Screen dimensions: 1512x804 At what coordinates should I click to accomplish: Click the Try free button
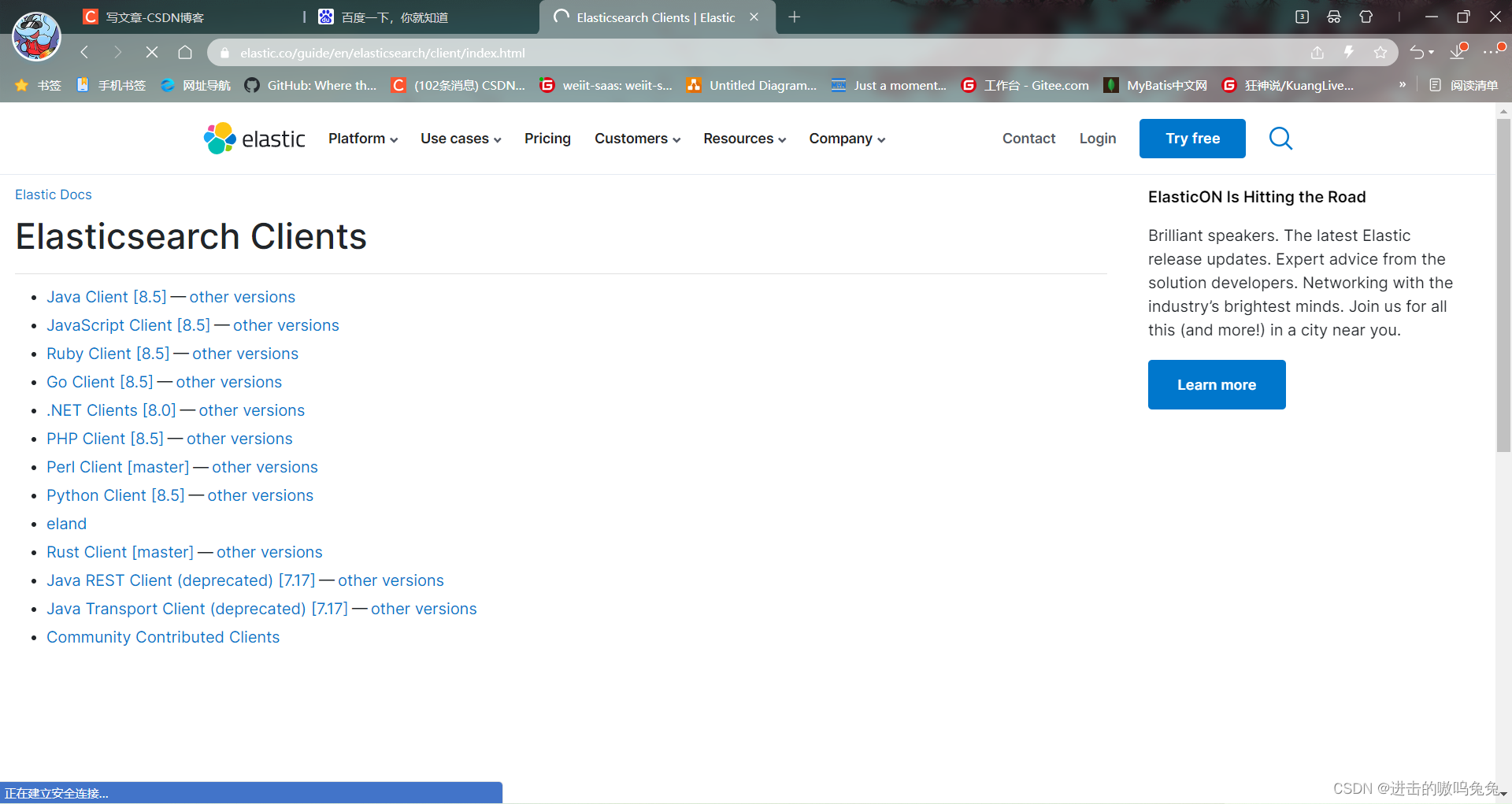coord(1192,139)
